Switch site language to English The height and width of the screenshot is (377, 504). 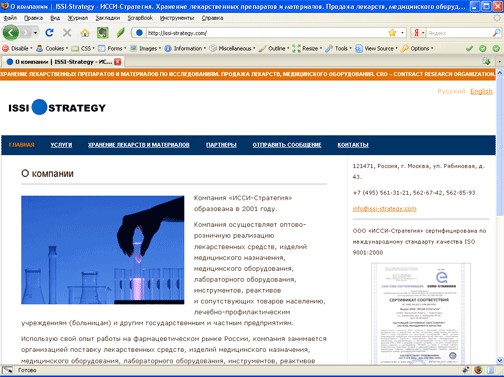(481, 91)
